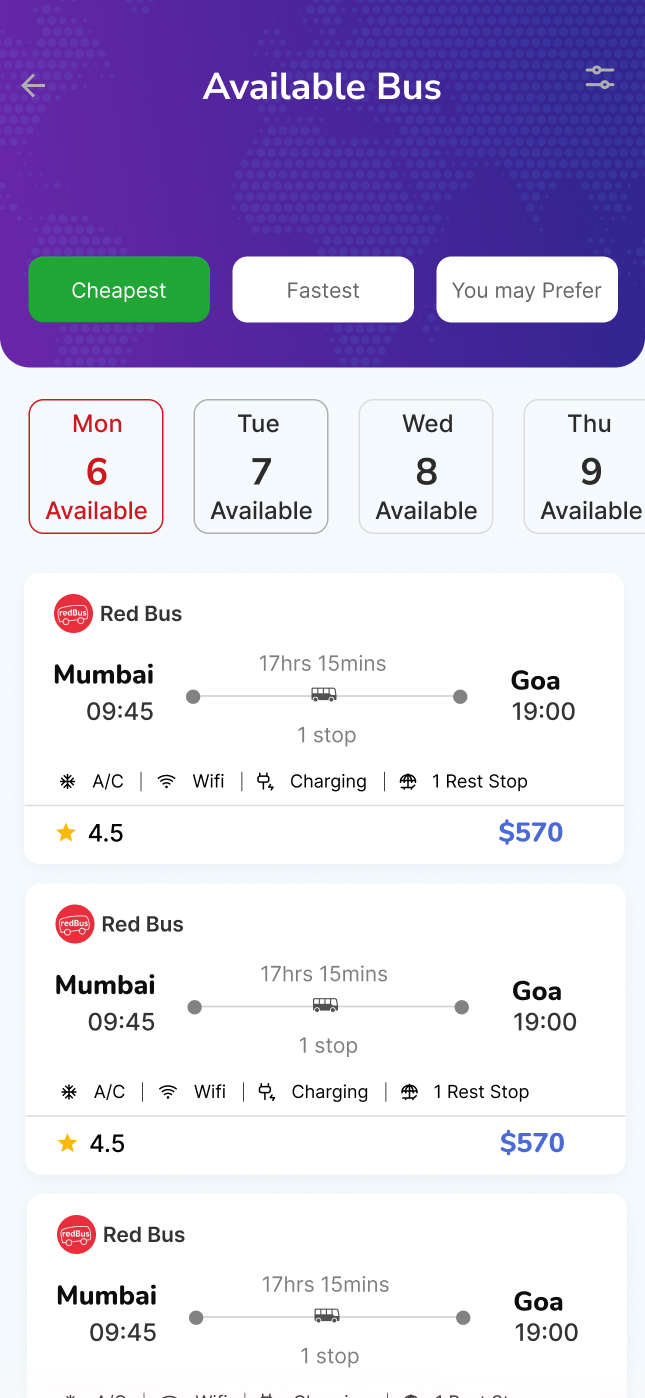Viewport: 645px width, 1398px height.
Task: Click the $570 price in first card
Action: pos(531,832)
